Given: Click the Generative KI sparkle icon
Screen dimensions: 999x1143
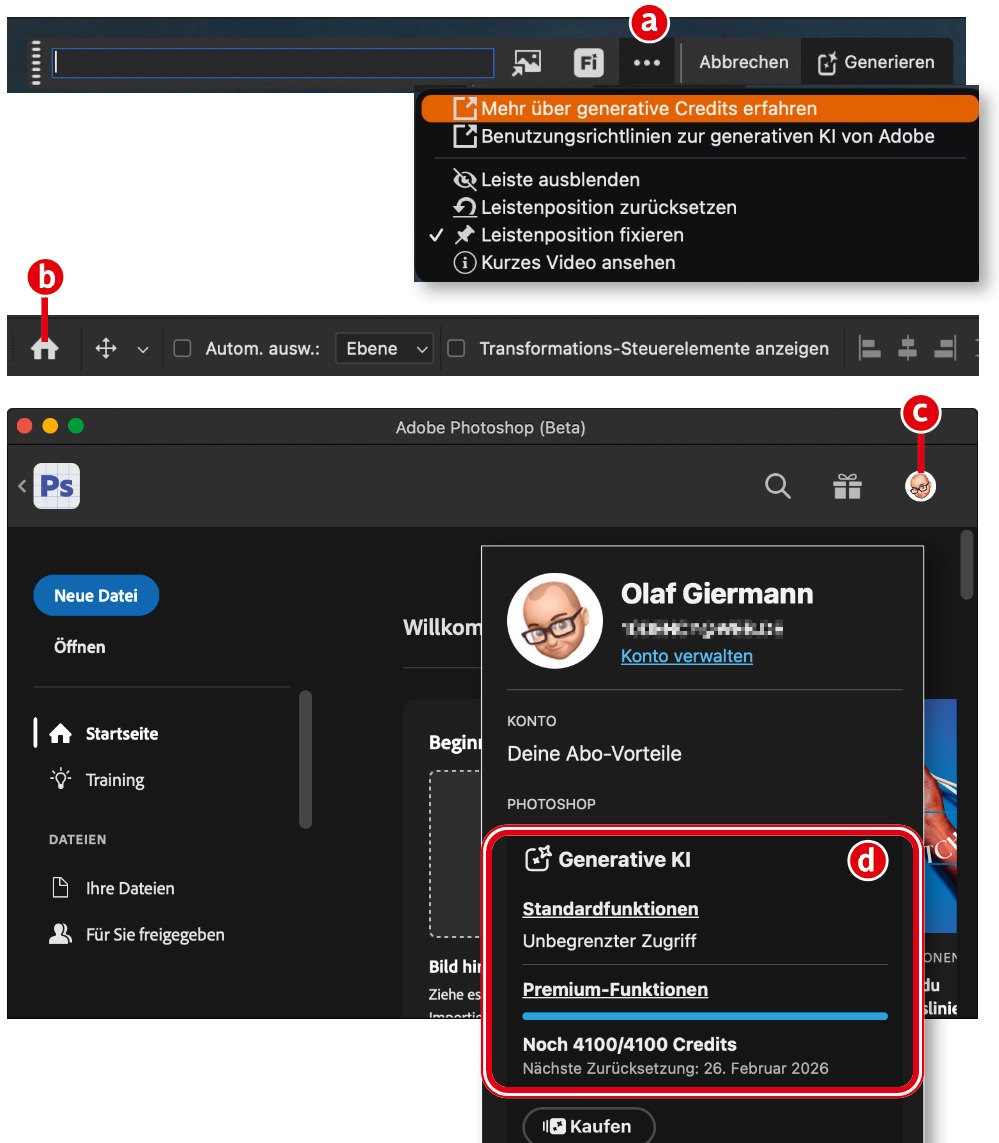Looking at the screenshot, I should coord(538,859).
